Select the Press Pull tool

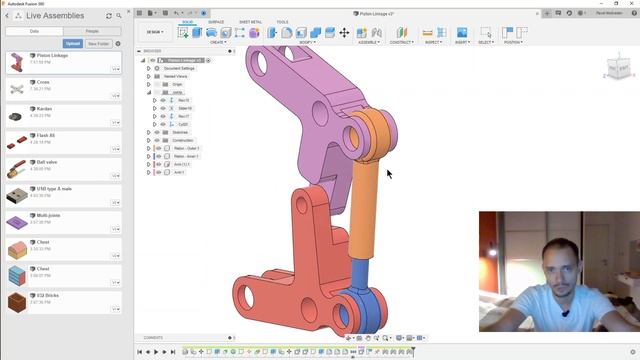point(272,33)
